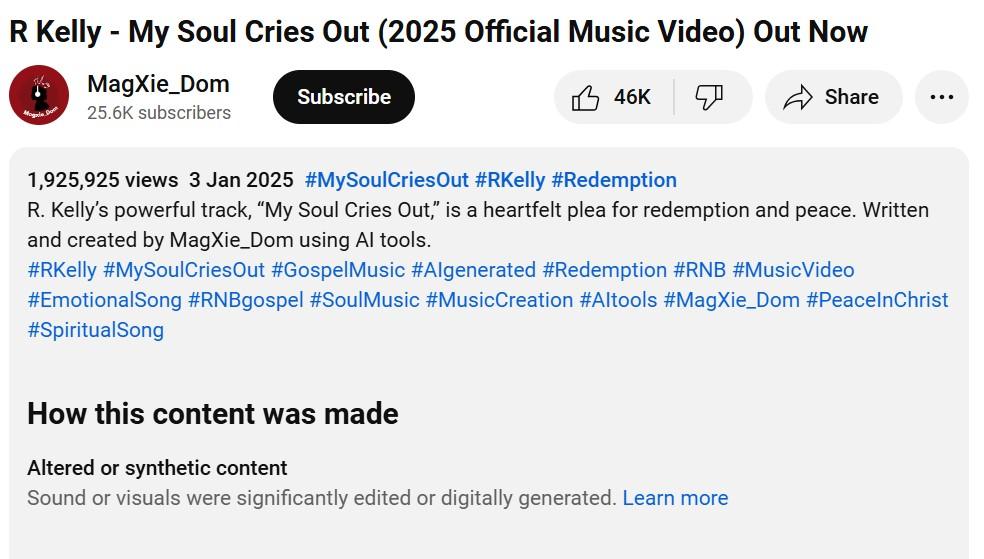Subscribe to the MagXie_Dom channel
This screenshot has width=984, height=559.
(344, 97)
